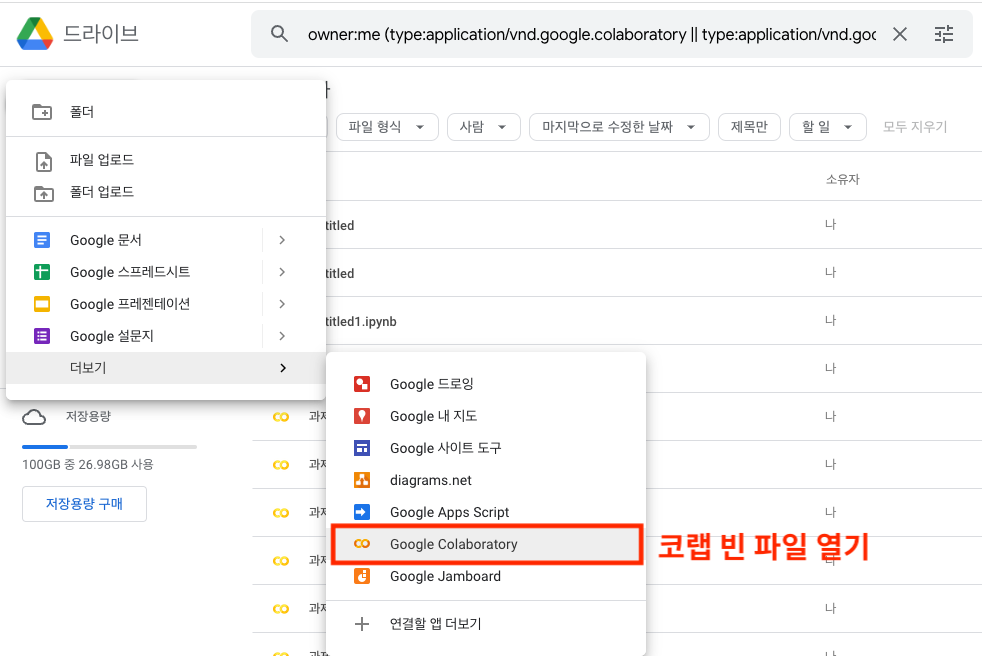The width and height of the screenshot is (982, 656).
Task: Click the Google Apps Script icon
Action: pyautogui.click(x=362, y=512)
